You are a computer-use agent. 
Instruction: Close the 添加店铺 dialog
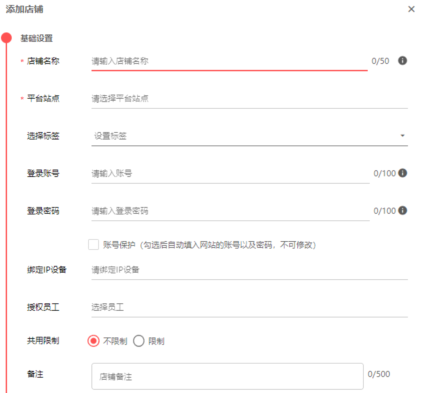pyautogui.click(x=411, y=9)
